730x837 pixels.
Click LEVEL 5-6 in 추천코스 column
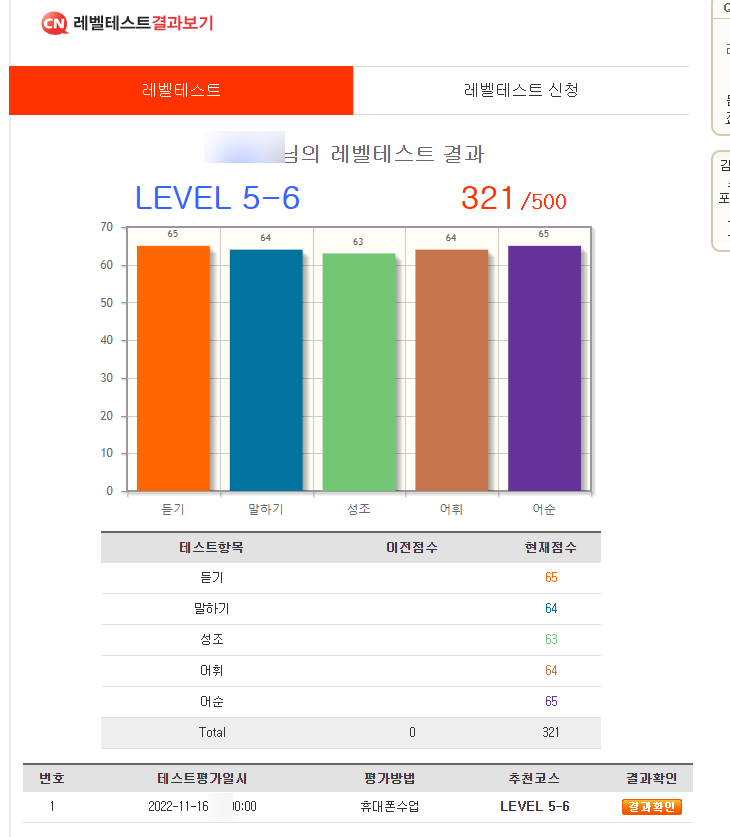point(535,807)
